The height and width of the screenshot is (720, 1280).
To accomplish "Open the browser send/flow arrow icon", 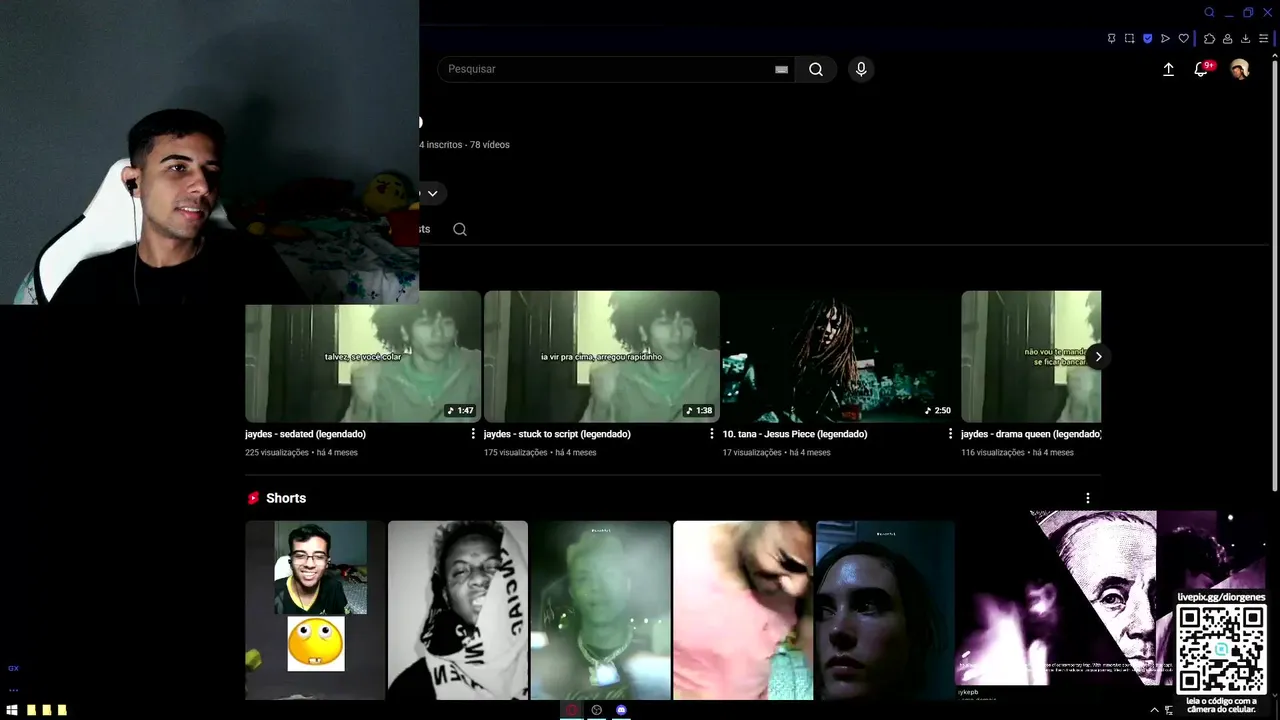I will [x=1165, y=39].
